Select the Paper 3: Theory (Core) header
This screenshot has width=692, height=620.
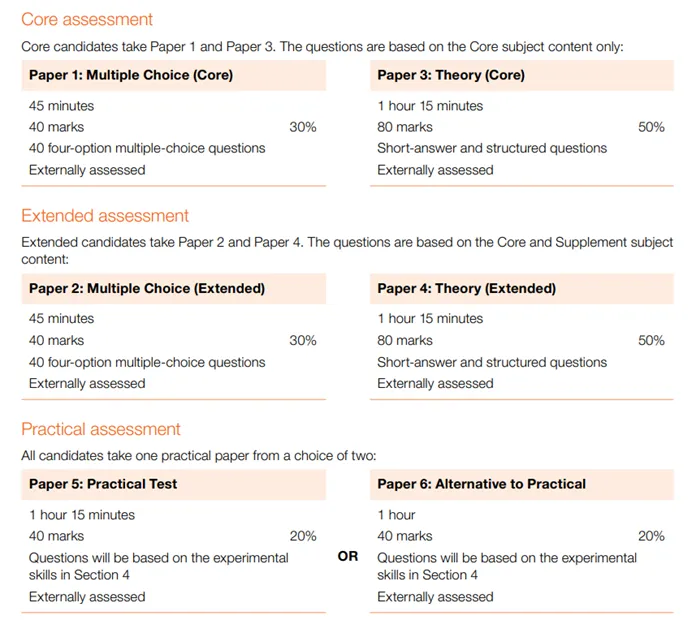pos(451,75)
